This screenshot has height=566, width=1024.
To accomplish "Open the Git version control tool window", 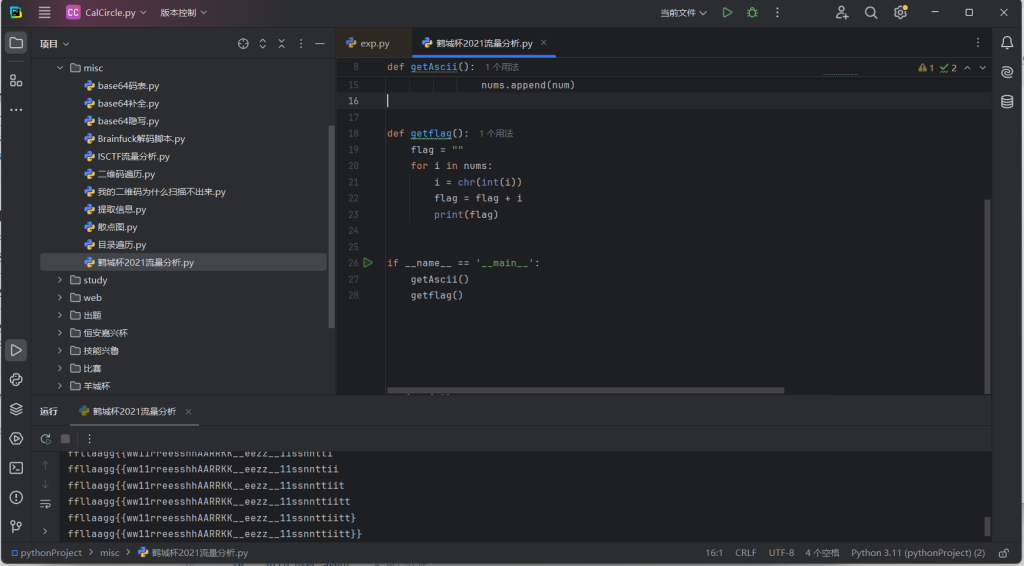I will (x=16, y=526).
